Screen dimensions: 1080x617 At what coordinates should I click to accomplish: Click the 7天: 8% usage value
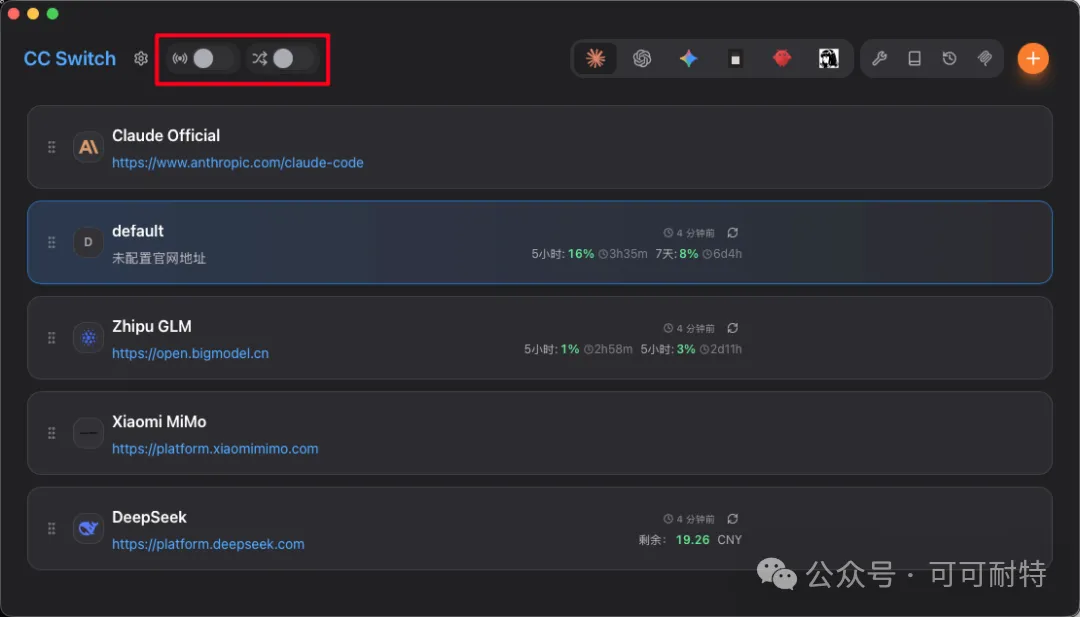pos(678,254)
